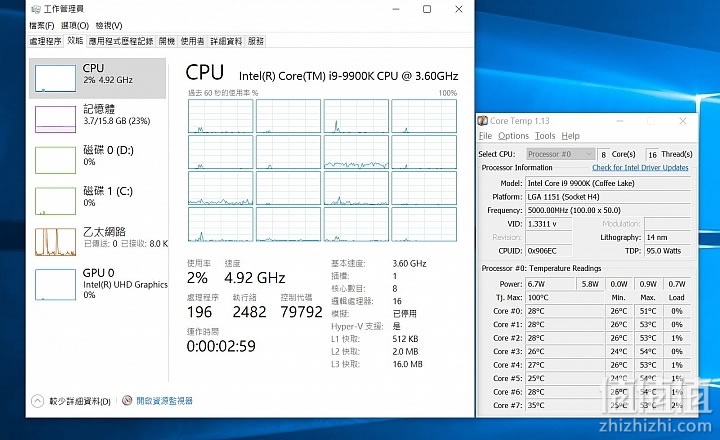720x440 pixels.
Task: Open the 磁碟 0 (D:) disk entry
Action: pyautogui.click(x=97, y=160)
